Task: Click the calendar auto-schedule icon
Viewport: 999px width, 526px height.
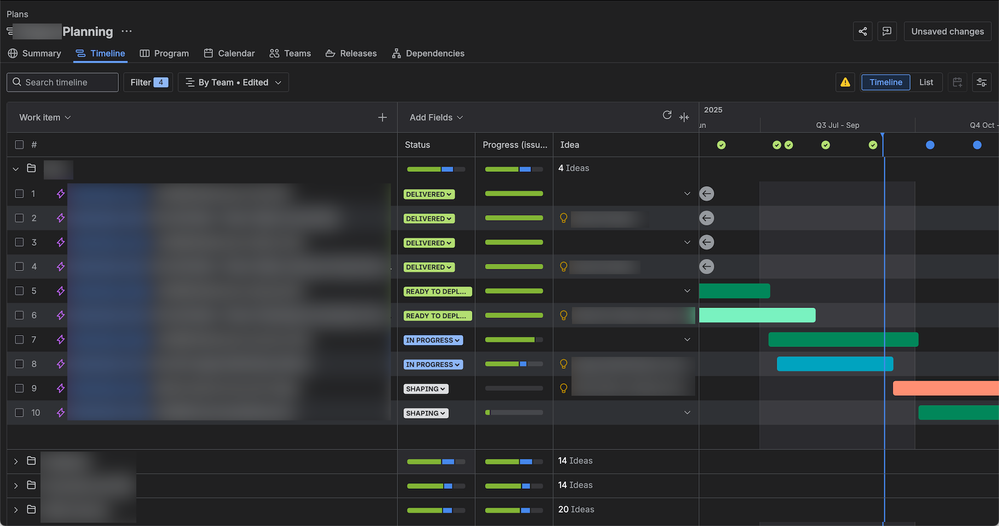Action: point(957,82)
